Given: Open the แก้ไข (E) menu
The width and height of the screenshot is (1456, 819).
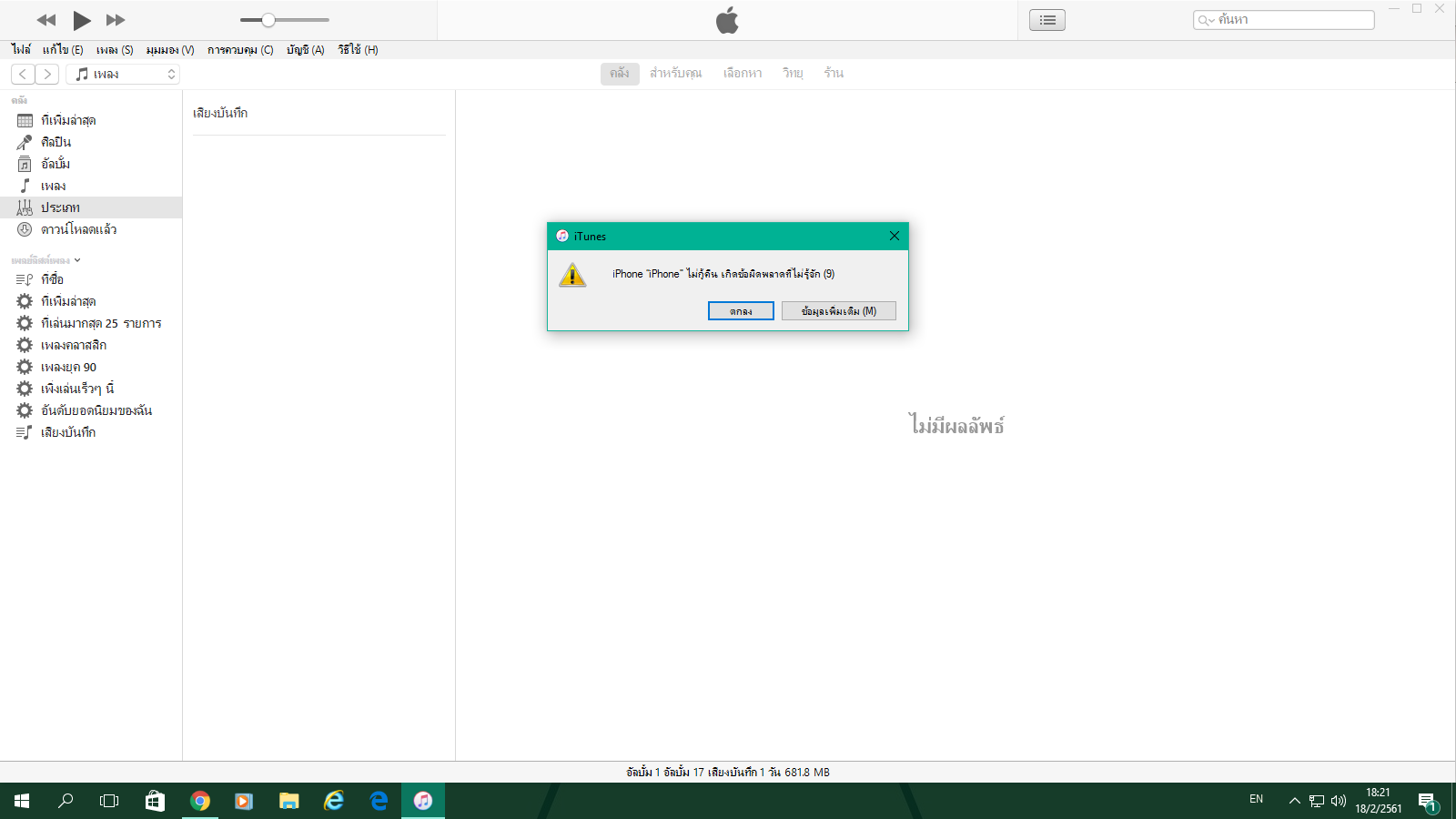Looking at the screenshot, I should [63, 50].
